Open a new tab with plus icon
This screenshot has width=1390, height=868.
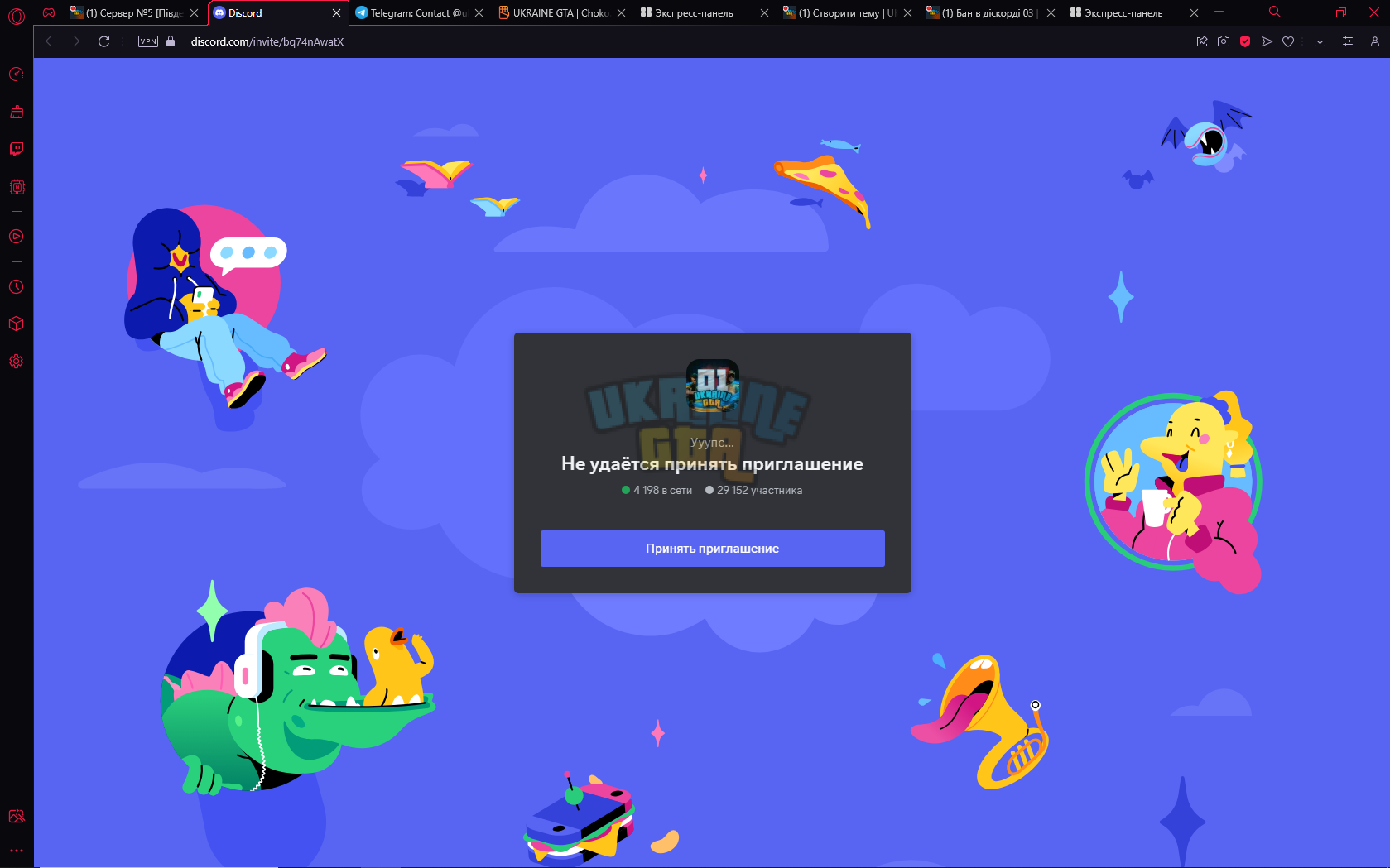pos(1219,12)
